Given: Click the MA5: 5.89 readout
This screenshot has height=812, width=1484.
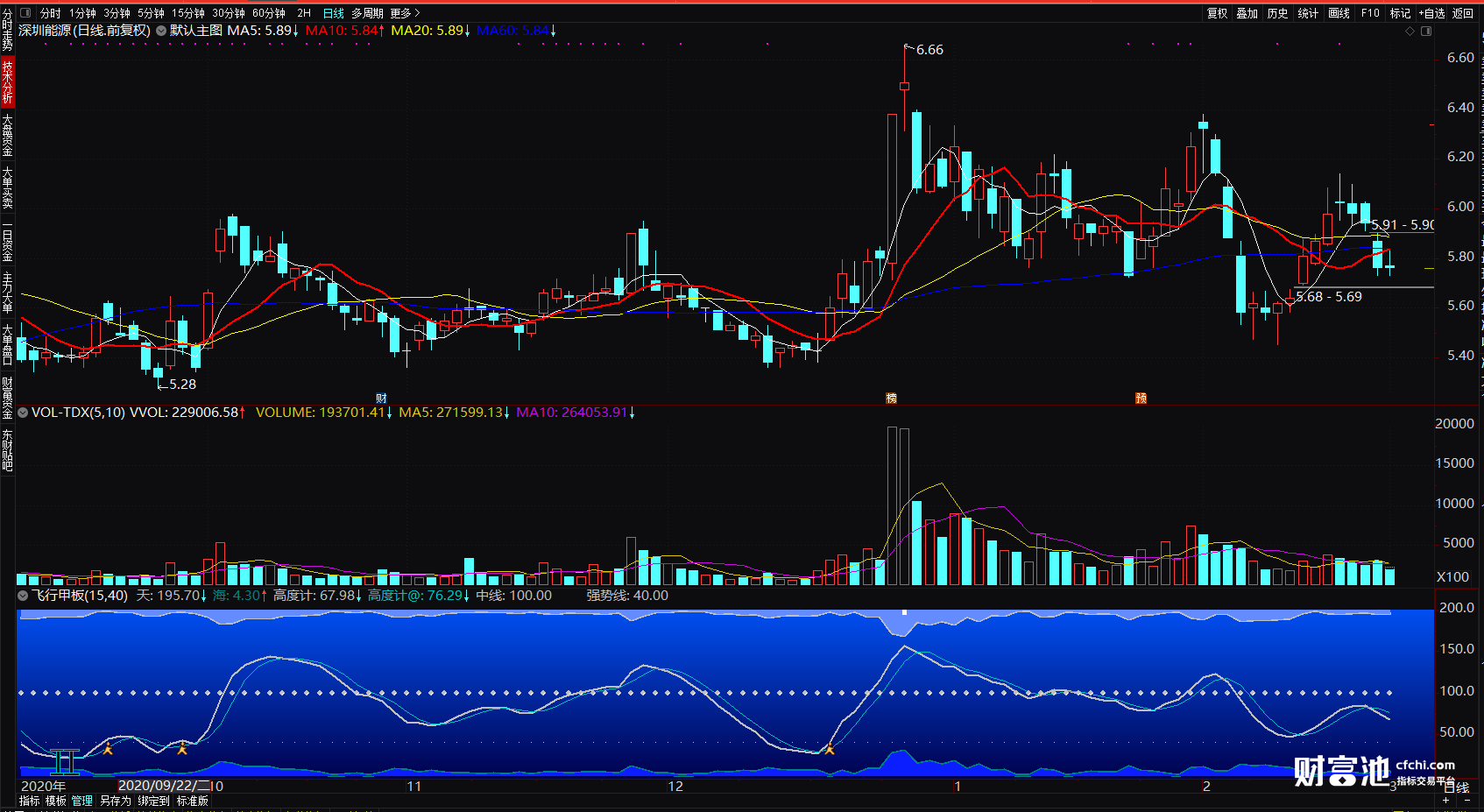Looking at the screenshot, I should 263,31.
